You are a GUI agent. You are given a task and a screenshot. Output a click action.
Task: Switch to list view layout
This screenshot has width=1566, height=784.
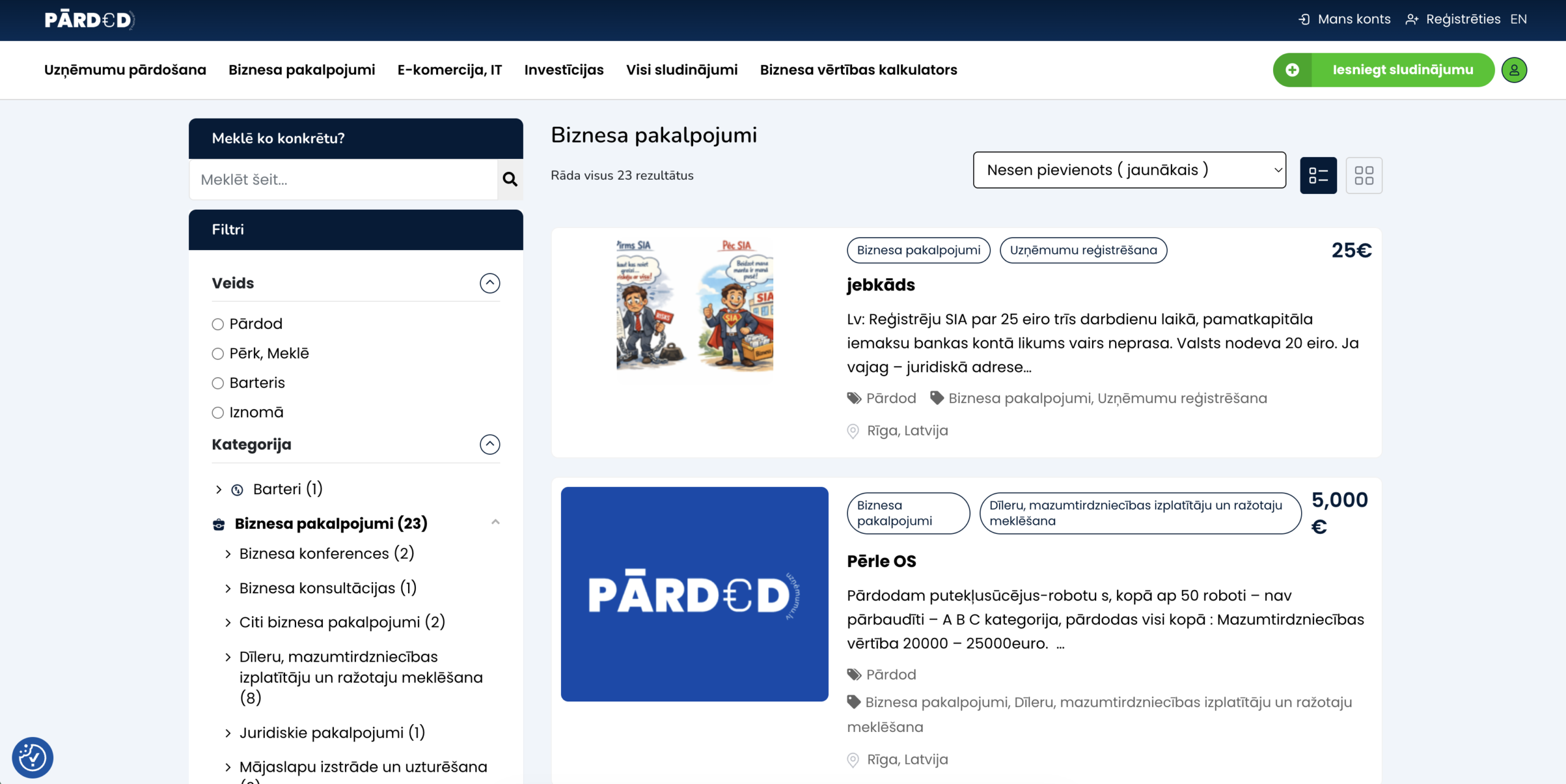pos(1318,176)
